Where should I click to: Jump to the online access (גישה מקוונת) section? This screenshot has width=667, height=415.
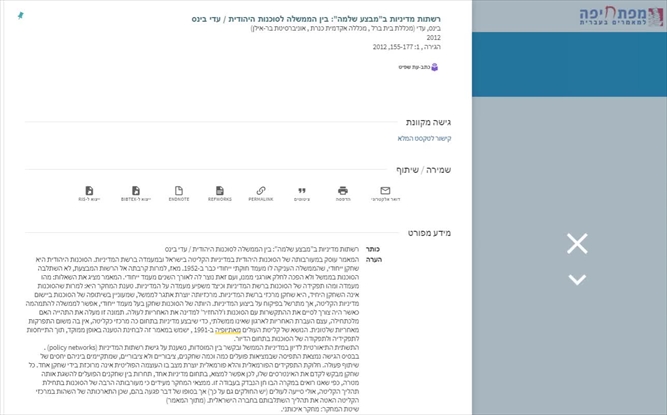[428, 121]
